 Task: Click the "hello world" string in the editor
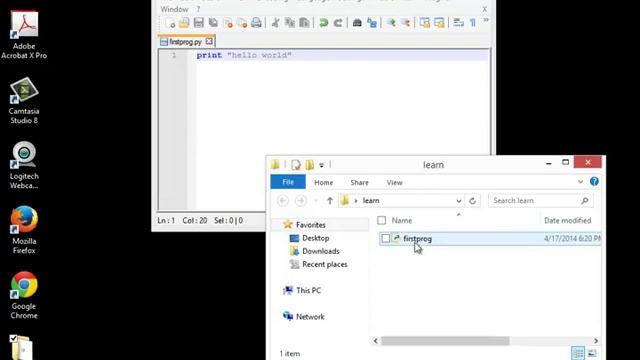[x=259, y=55]
